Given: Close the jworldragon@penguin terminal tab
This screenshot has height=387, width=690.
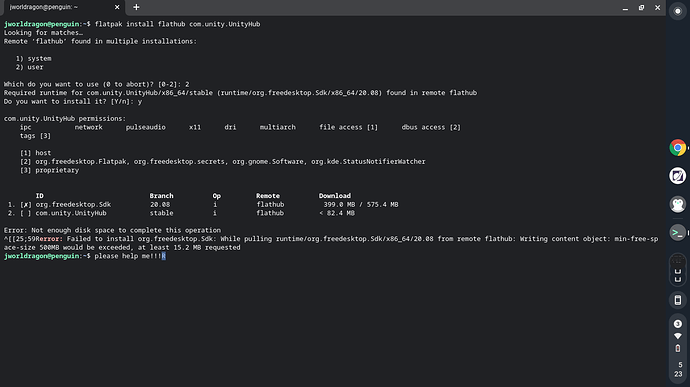Looking at the screenshot, I should (x=117, y=7).
